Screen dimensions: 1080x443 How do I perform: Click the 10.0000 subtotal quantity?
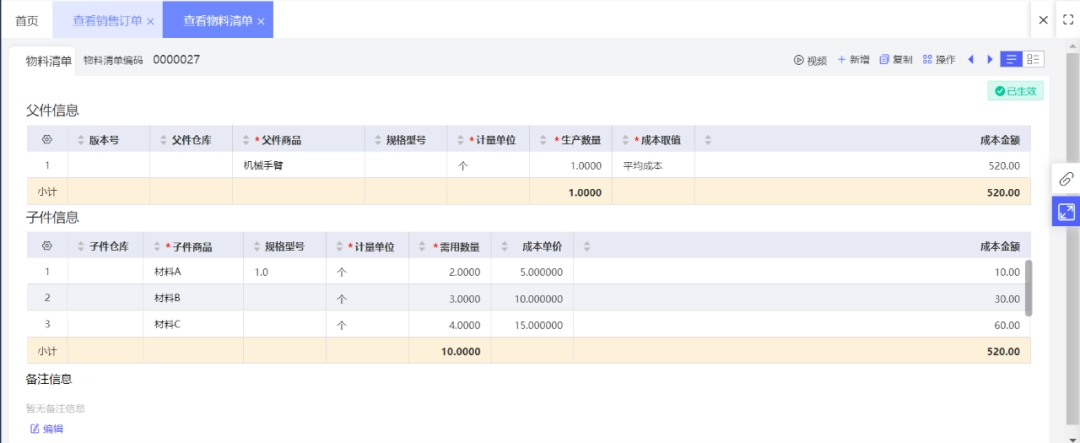[x=461, y=351]
